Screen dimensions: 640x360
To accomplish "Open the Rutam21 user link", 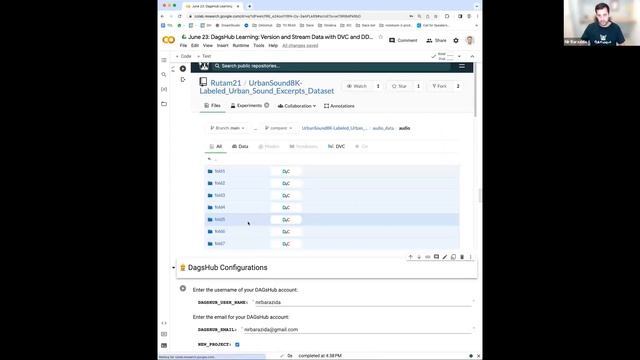I will click(226, 83).
